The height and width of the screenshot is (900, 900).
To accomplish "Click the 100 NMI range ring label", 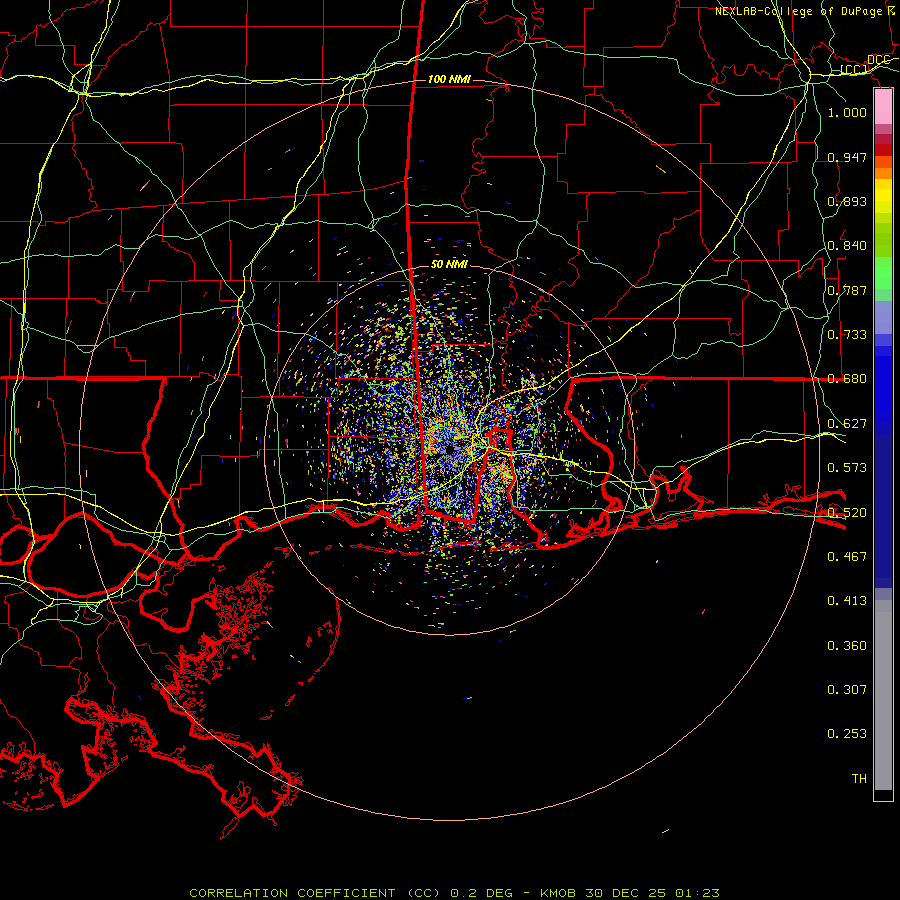I will [449, 79].
